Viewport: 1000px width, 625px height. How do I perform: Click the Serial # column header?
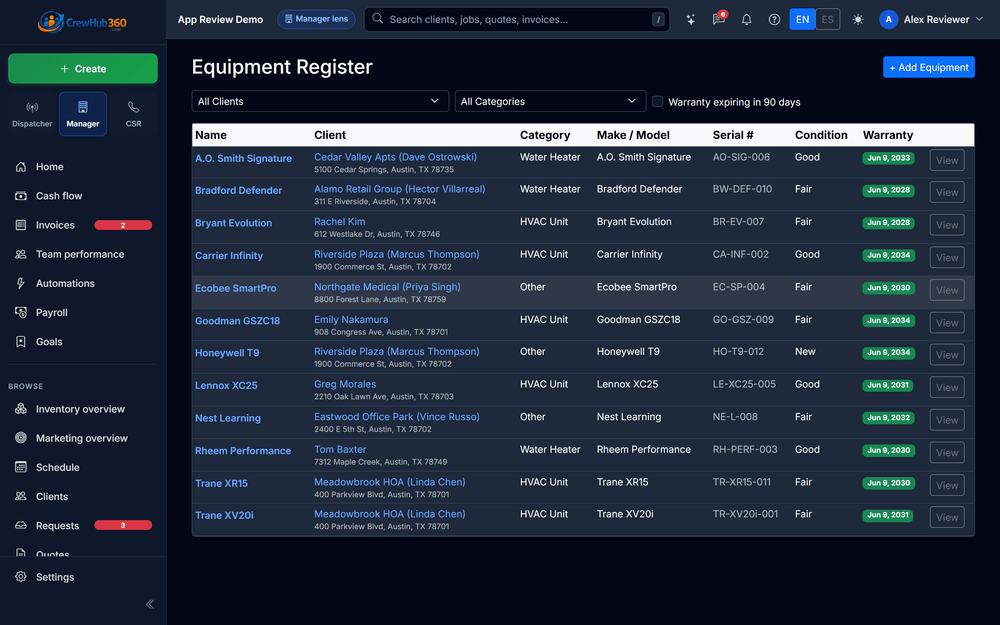(x=733, y=135)
